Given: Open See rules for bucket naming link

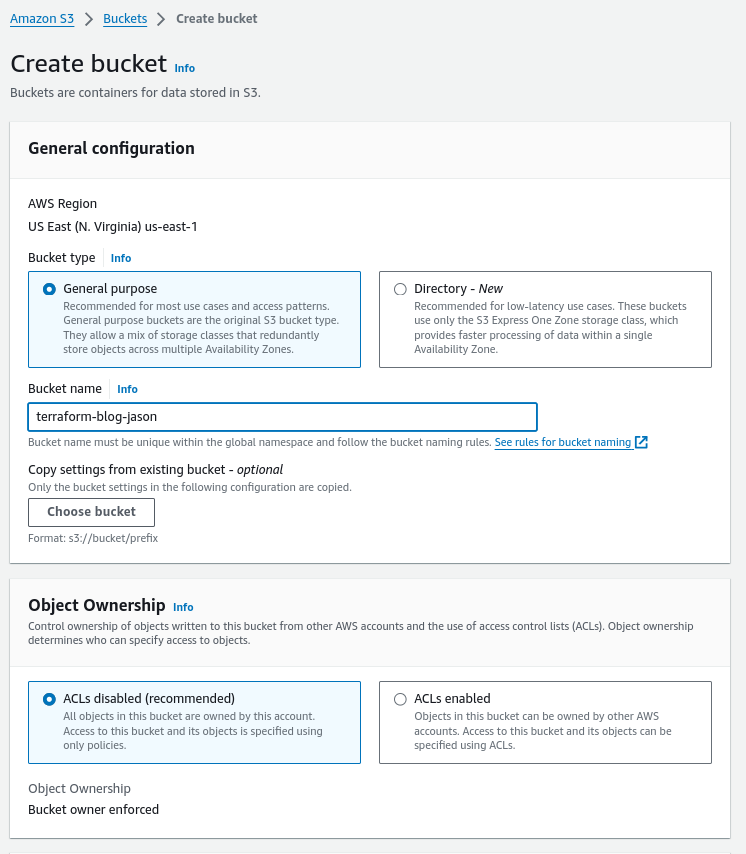Looking at the screenshot, I should coord(563,442).
